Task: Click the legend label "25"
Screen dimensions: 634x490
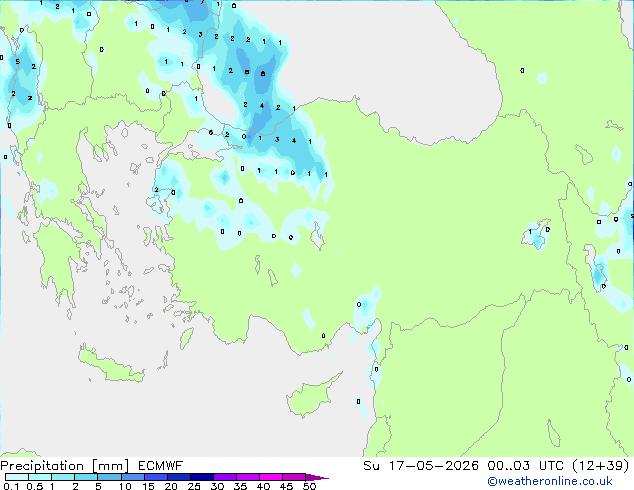Action: tap(194, 486)
